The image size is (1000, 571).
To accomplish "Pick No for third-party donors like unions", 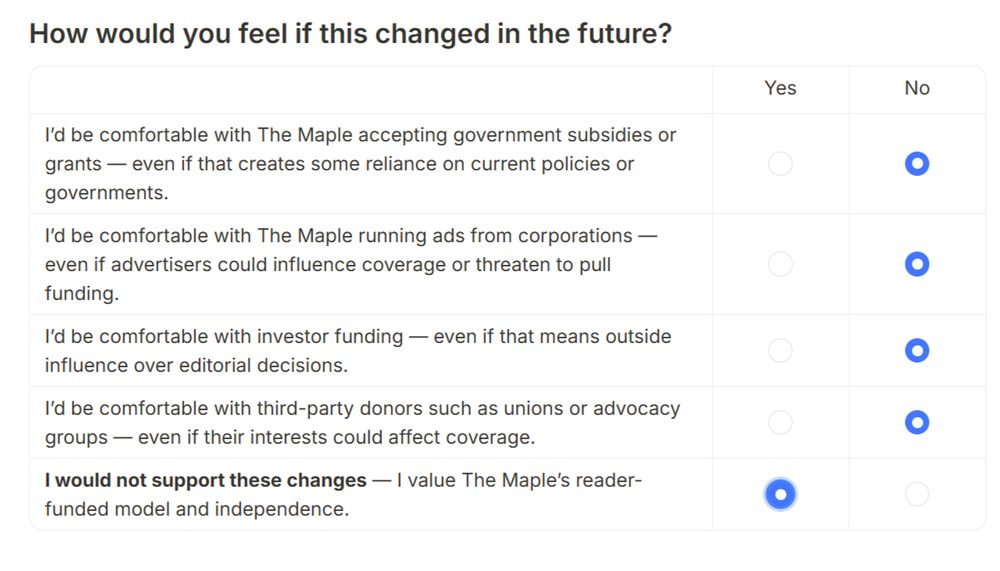I will pyautogui.click(x=917, y=422).
